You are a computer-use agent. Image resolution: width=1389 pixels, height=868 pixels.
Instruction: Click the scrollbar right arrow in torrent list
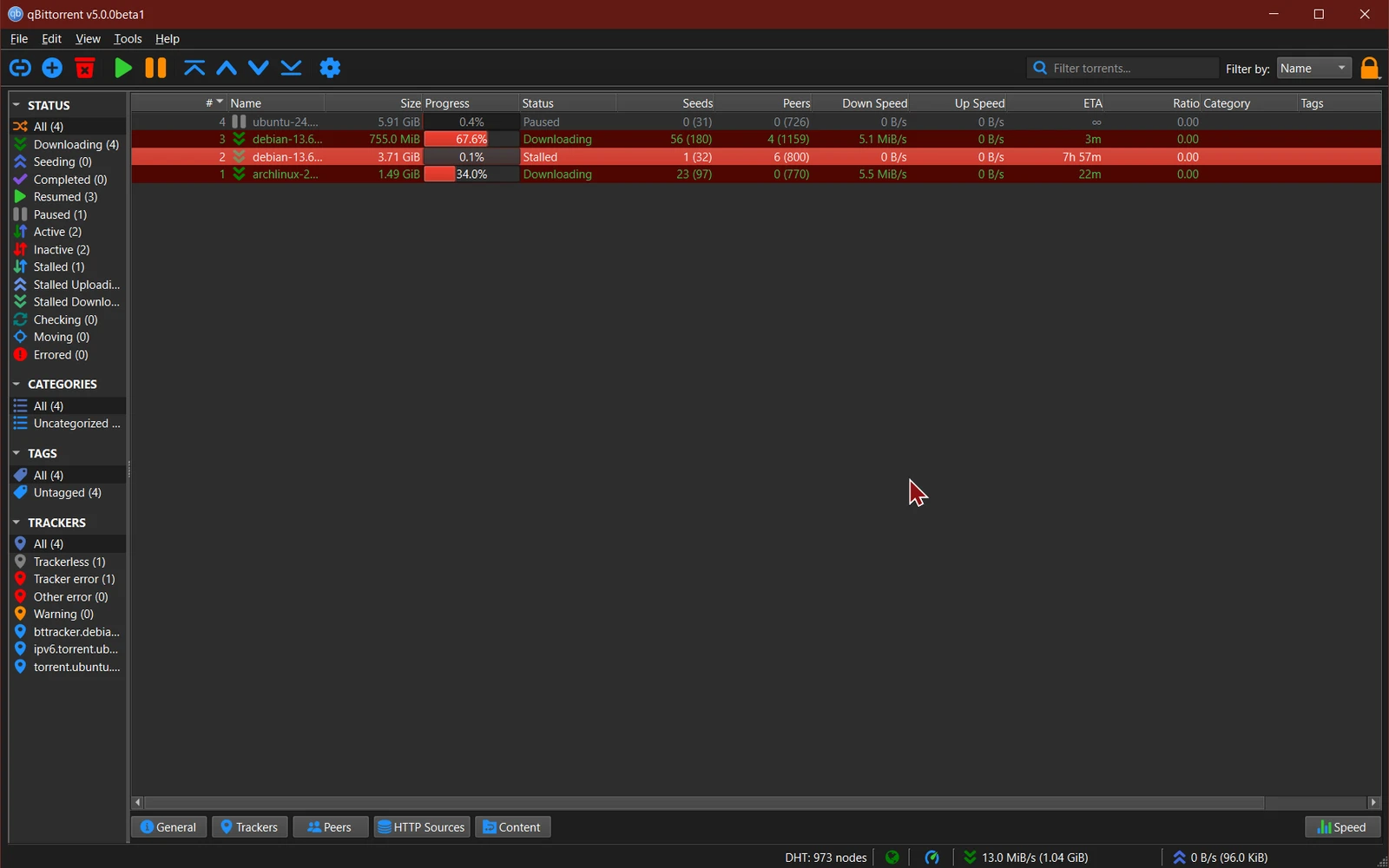(x=1373, y=802)
